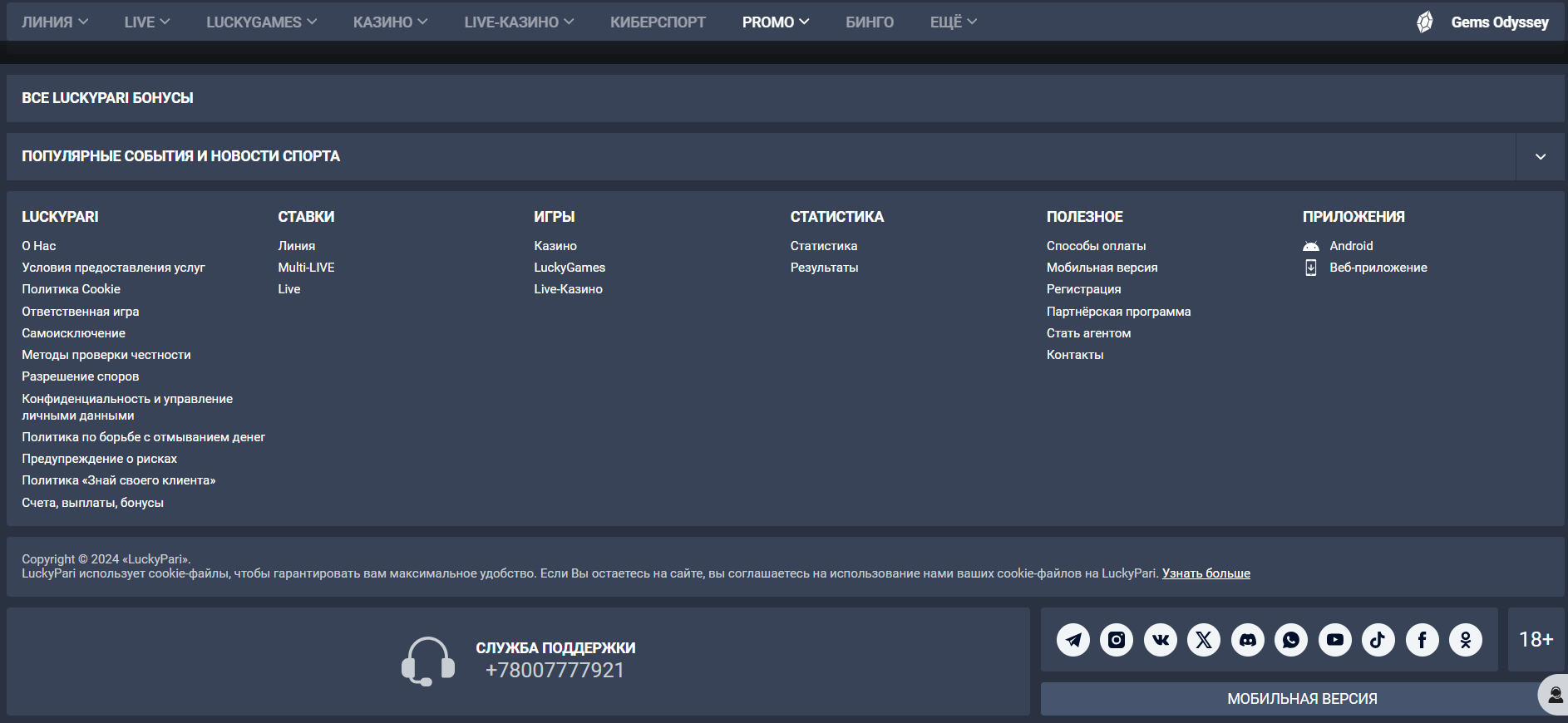Screen dimensions: 1568x723
Task: Open the live chat consultant icon
Action: tap(1554, 695)
